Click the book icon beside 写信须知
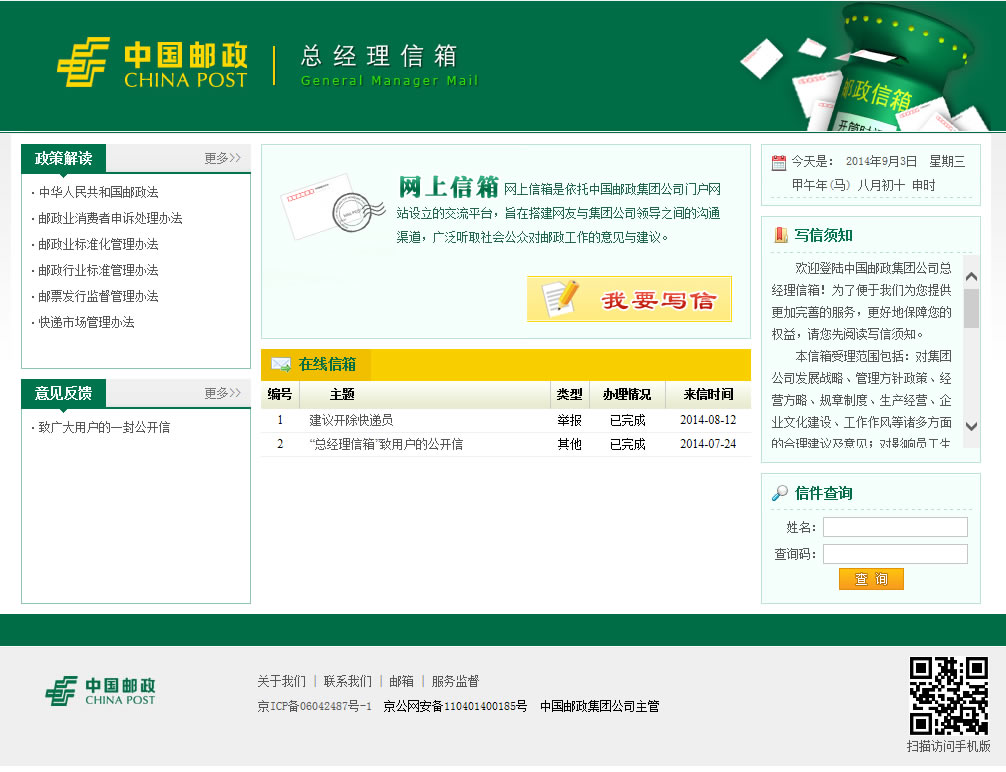 coord(780,235)
